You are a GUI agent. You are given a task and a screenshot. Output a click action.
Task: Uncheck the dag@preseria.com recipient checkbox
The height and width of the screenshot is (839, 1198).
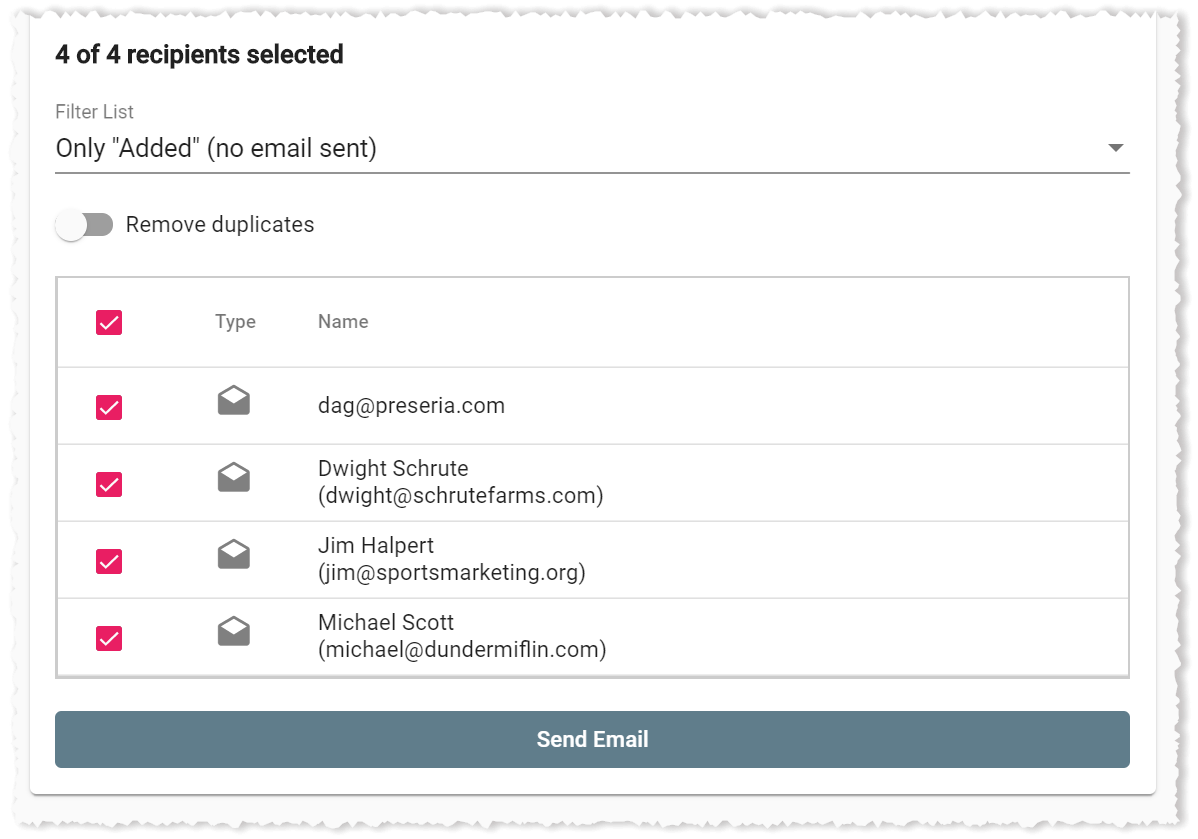108,407
